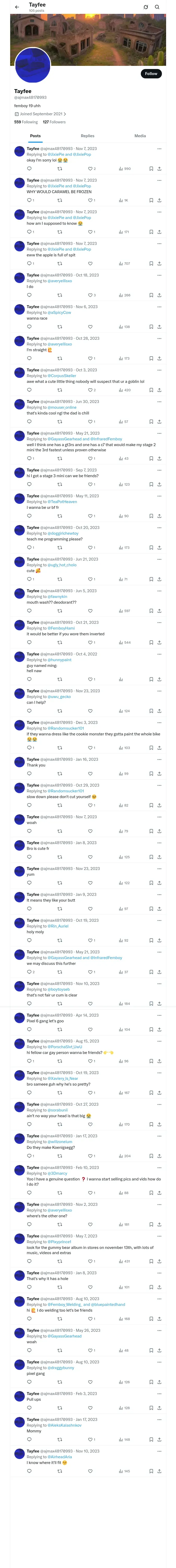Repost the 'how am I supposed to know' post
176x1568 pixels.
59,232
